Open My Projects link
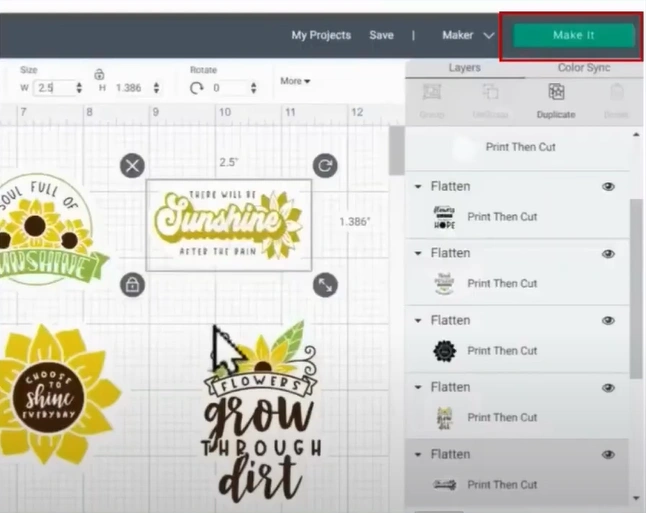This screenshot has width=646, height=513. click(321, 35)
